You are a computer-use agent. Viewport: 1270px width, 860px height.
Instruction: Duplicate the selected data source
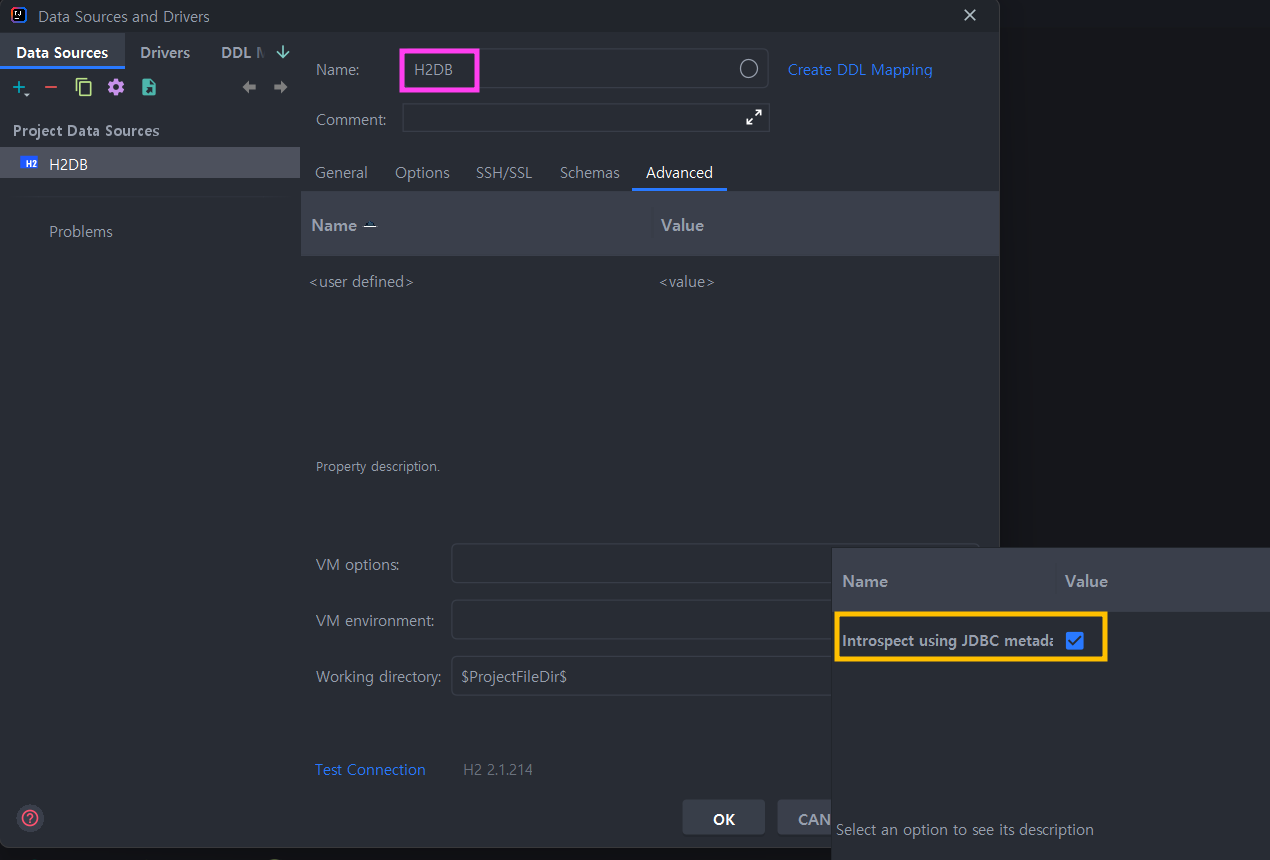84,87
